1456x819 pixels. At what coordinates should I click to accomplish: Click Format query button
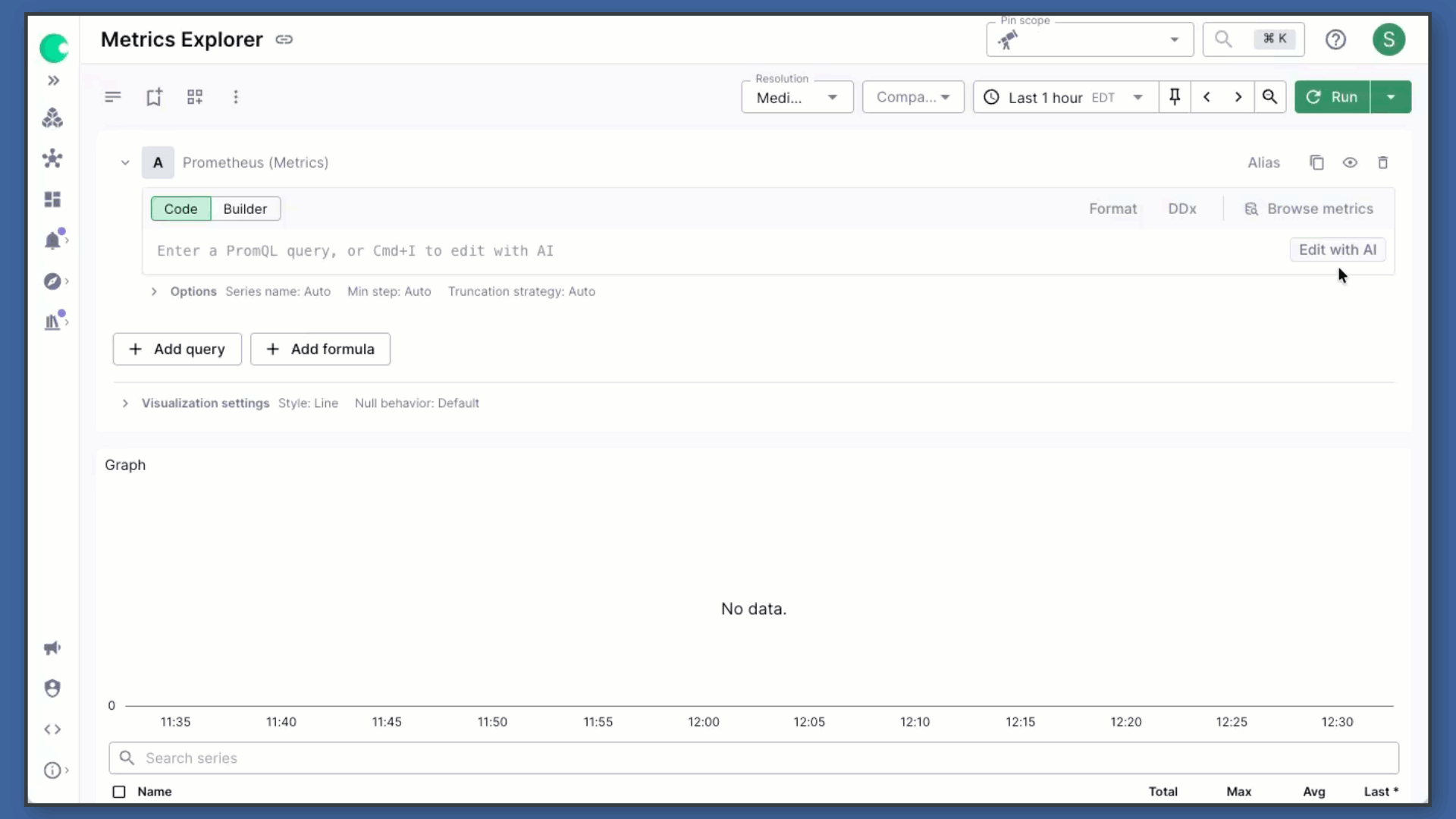[x=1112, y=209]
